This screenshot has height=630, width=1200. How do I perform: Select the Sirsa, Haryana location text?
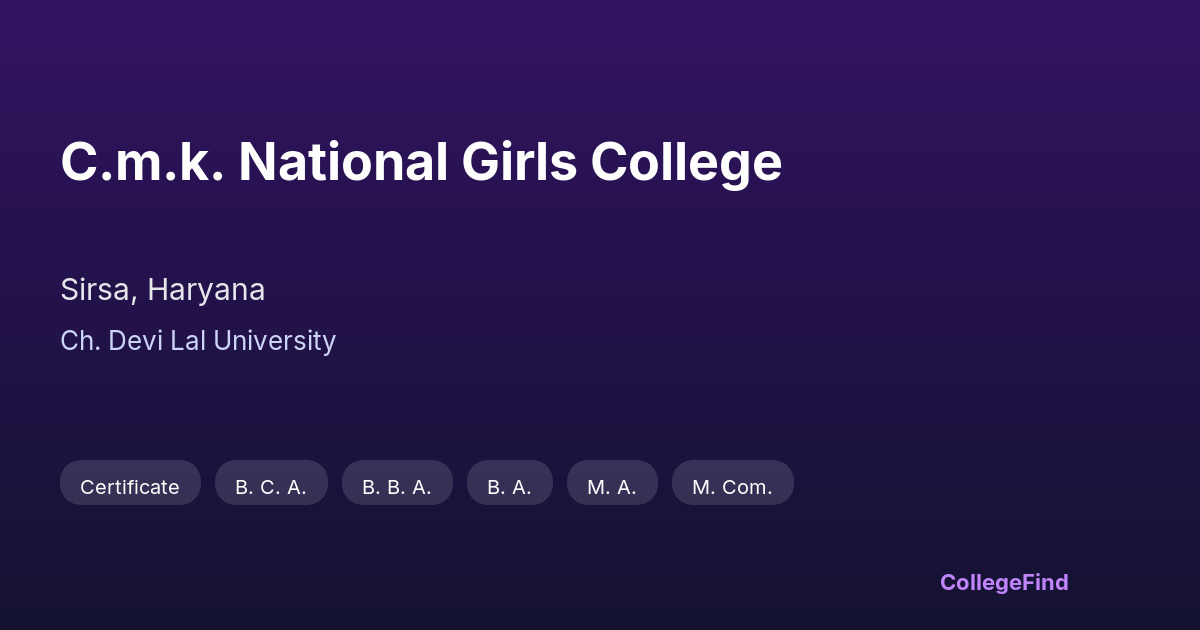(163, 290)
